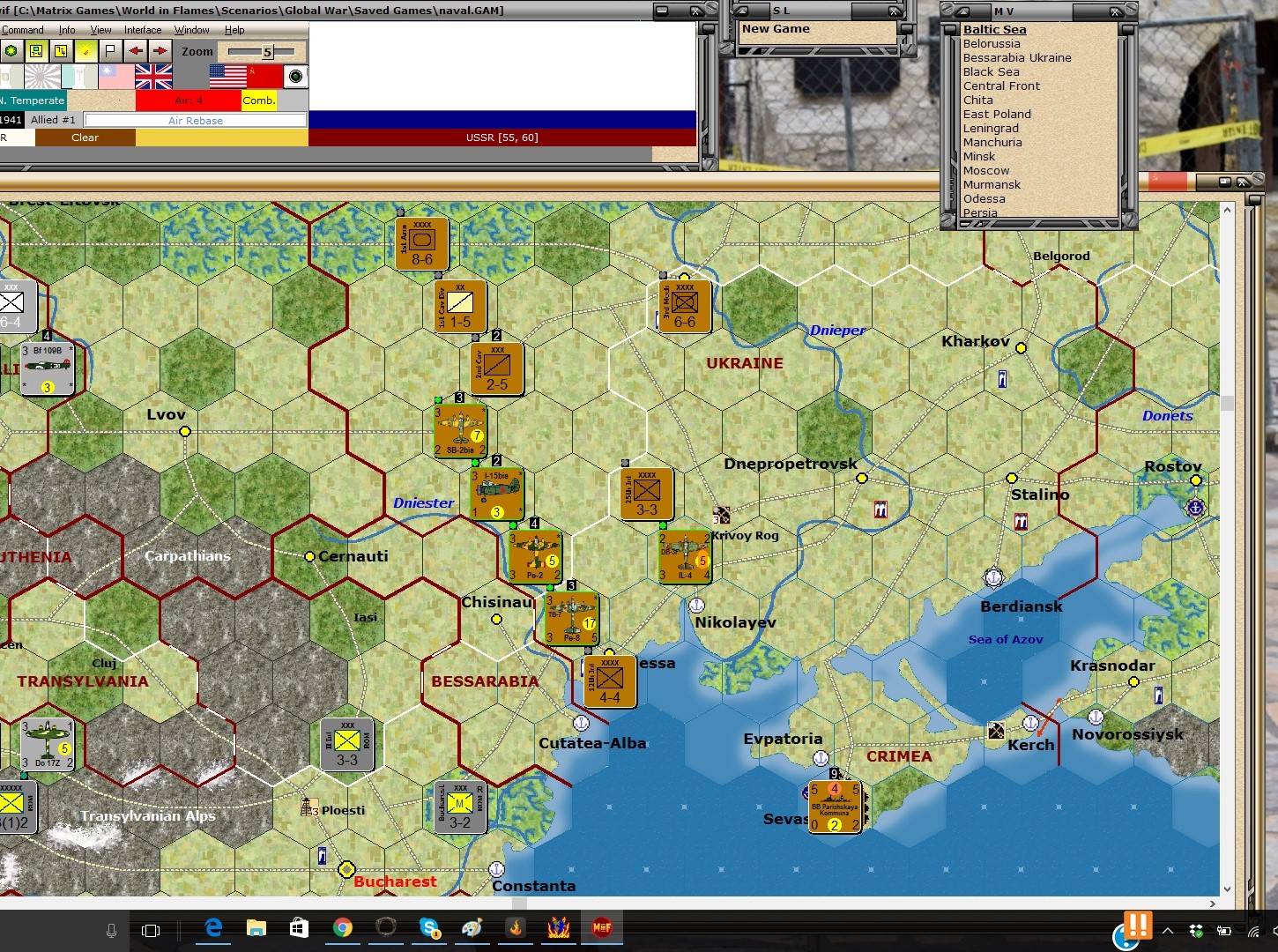The image size is (1278, 952).
Task: Select the Pe-8 bomber counter
Action: pos(571,618)
